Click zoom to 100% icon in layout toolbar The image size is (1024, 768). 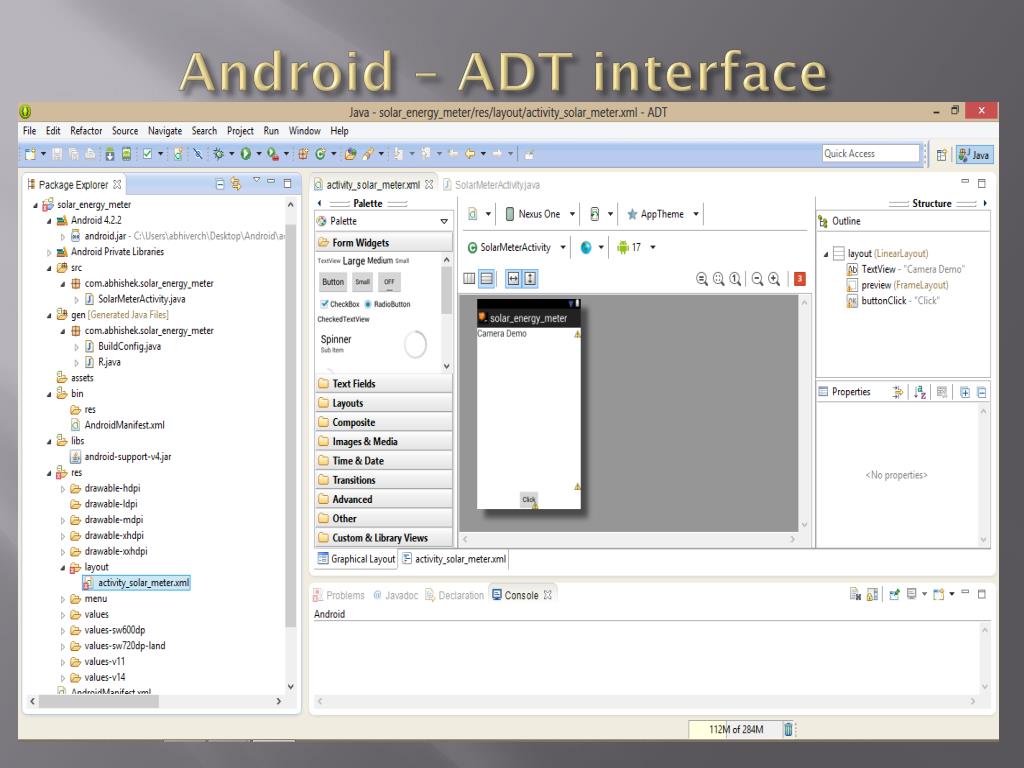point(735,279)
